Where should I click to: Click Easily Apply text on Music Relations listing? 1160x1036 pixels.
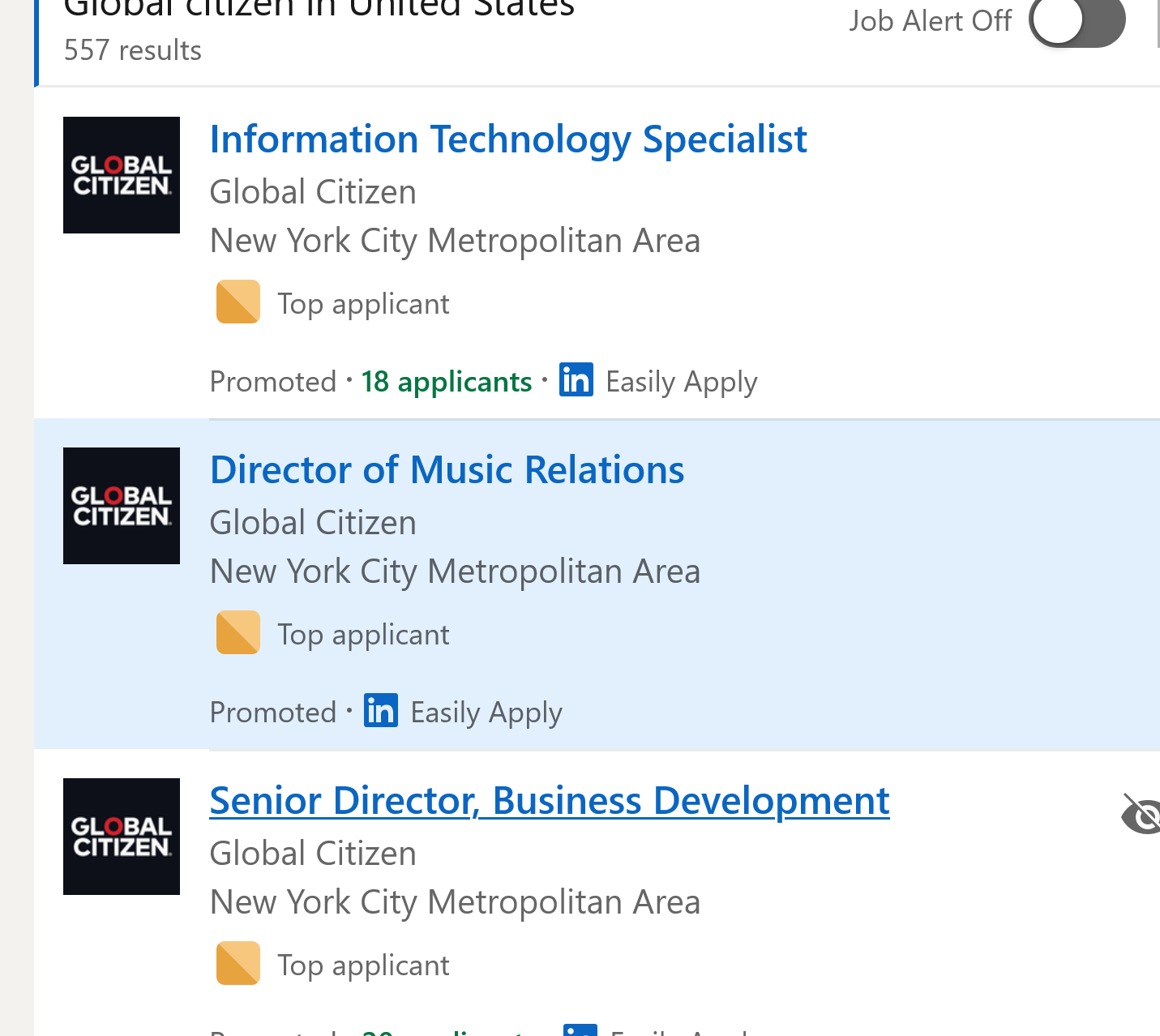click(x=486, y=713)
